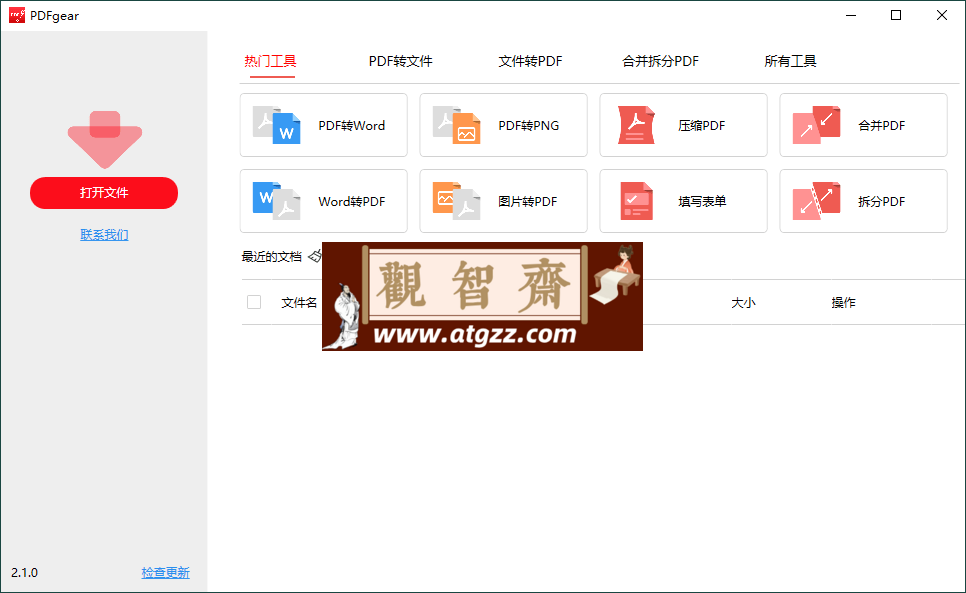Tick the select-all checkbox beside 文件名
Viewport: 966px width, 593px height.
pyautogui.click(x=254, y=302)
